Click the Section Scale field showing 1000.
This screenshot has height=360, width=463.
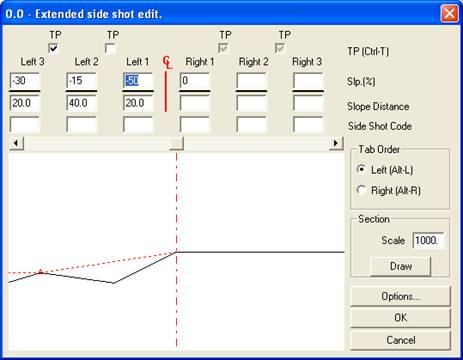pyautogui.click(x=428, y=240)
